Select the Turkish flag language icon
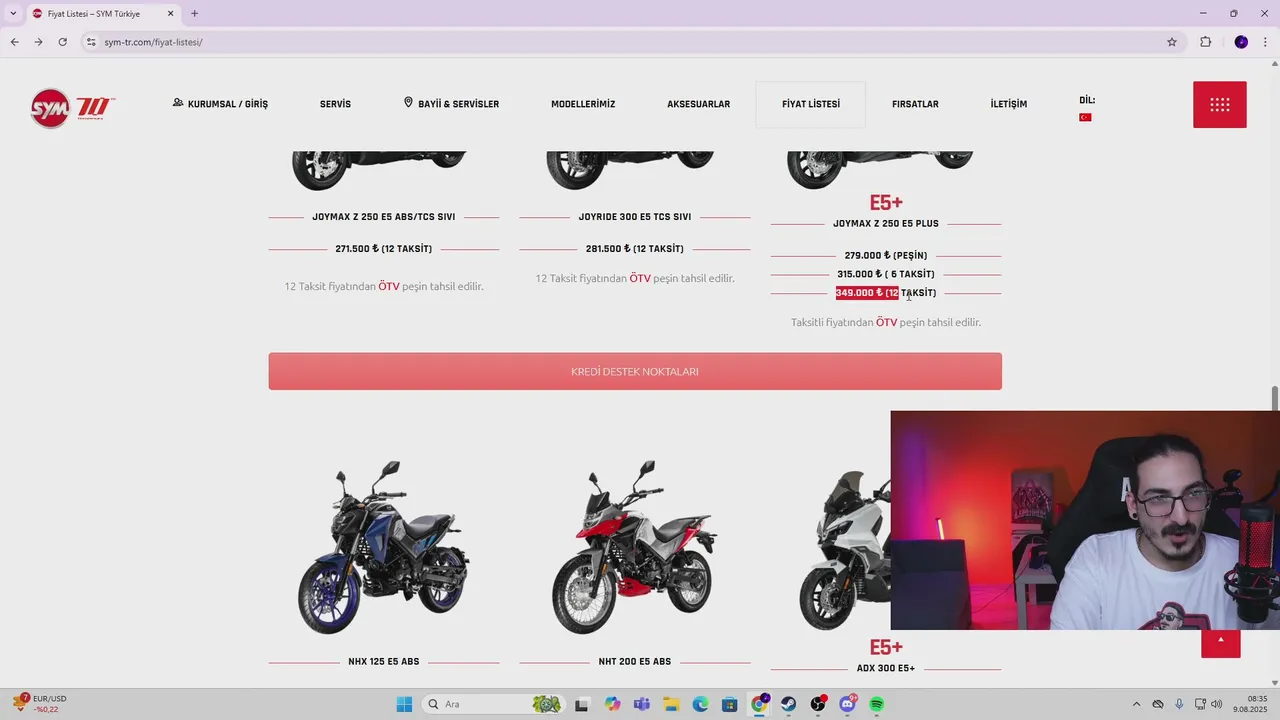Screen dimensions: 1280x720 pyautogui.click(x=1084, y=117)
